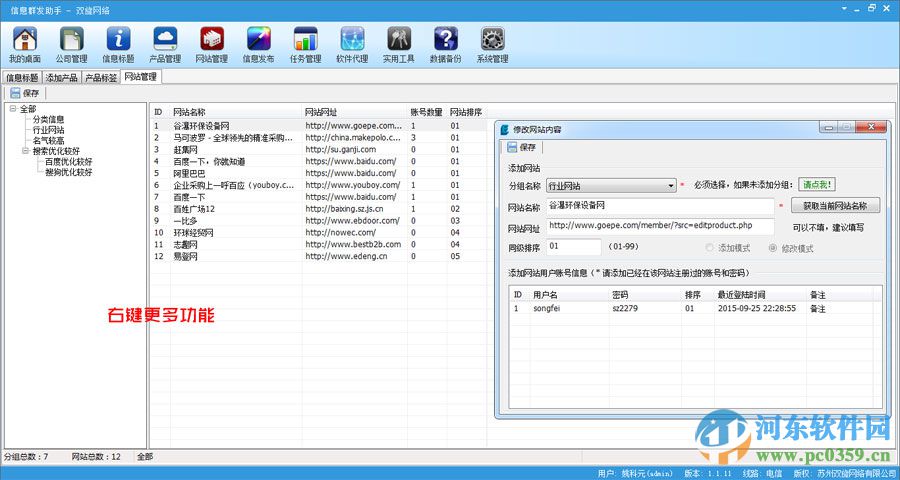Click main toolbar 保存 disk icon
Viewport: 900px width, 480px height.
(x=15, y=93)
